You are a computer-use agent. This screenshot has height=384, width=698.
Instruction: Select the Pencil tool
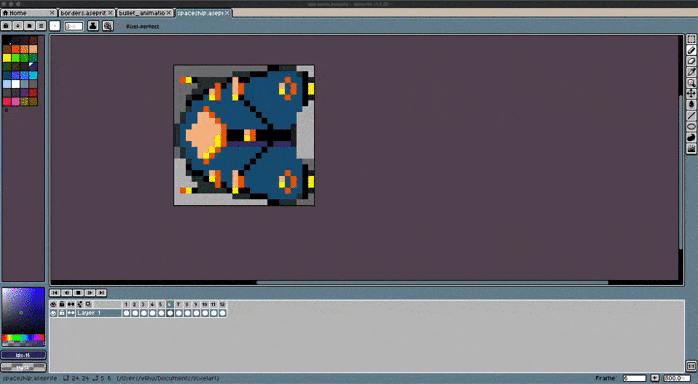click(691, 50)
